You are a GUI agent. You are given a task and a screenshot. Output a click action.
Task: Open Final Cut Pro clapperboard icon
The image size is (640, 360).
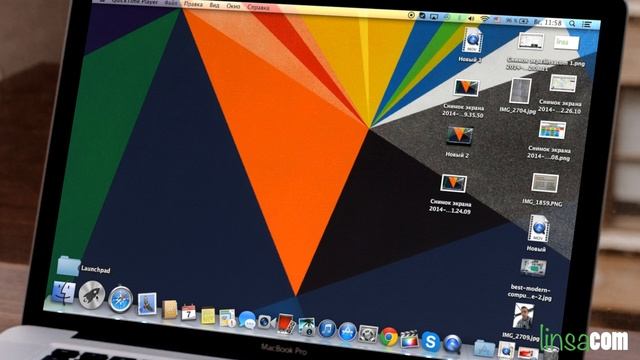point(409,339)
